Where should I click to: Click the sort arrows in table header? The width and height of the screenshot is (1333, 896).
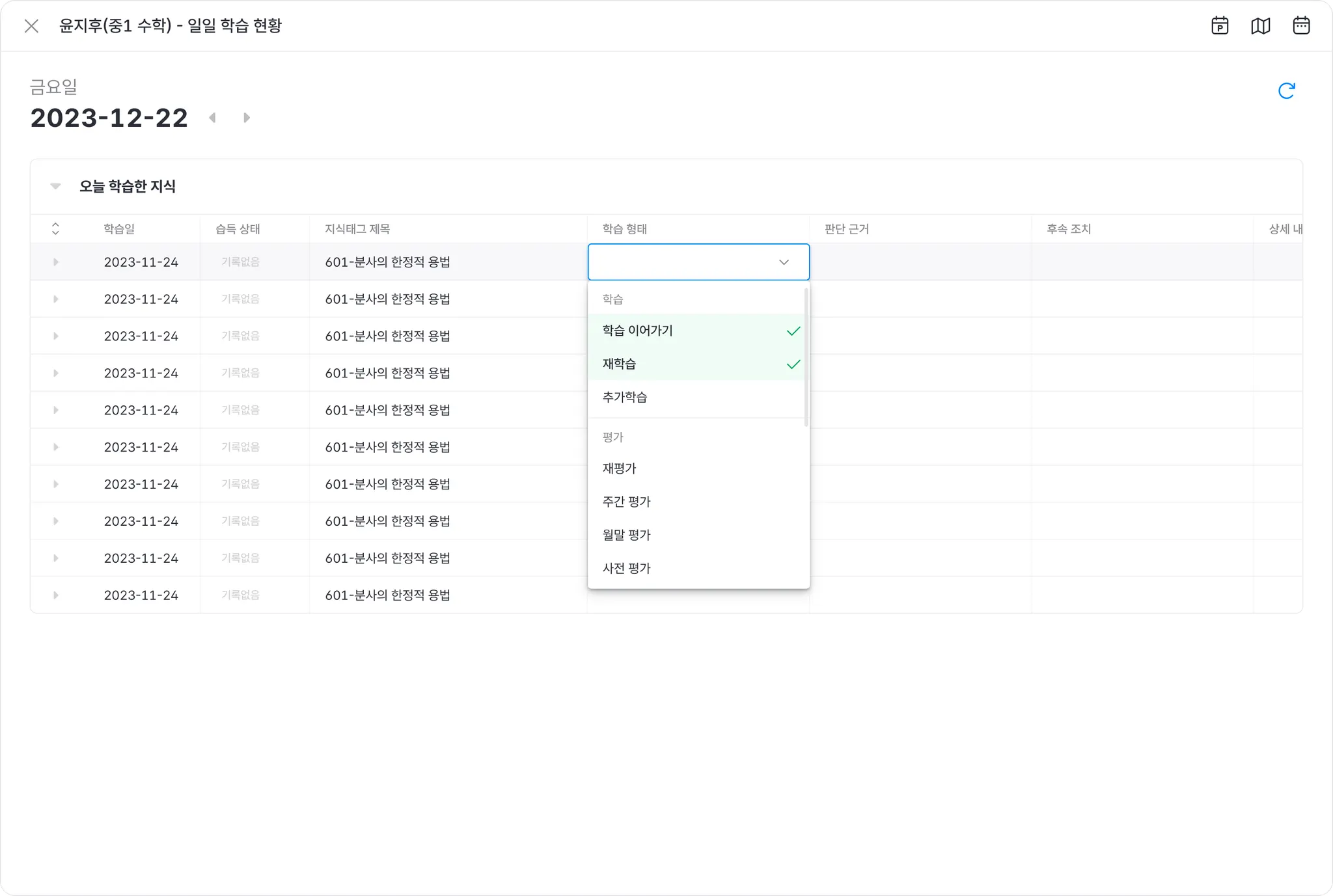55,229
